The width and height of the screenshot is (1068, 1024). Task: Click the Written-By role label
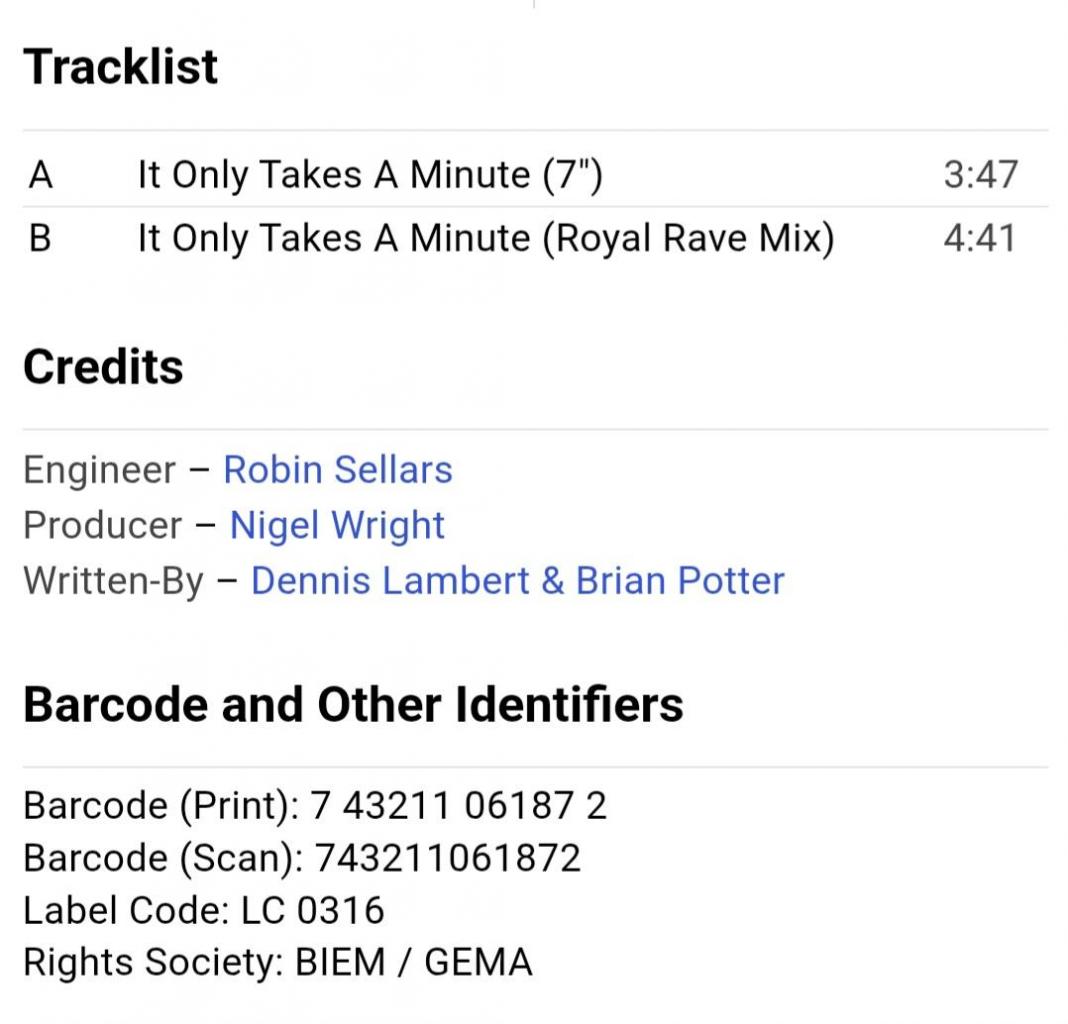tap(113, 581)
